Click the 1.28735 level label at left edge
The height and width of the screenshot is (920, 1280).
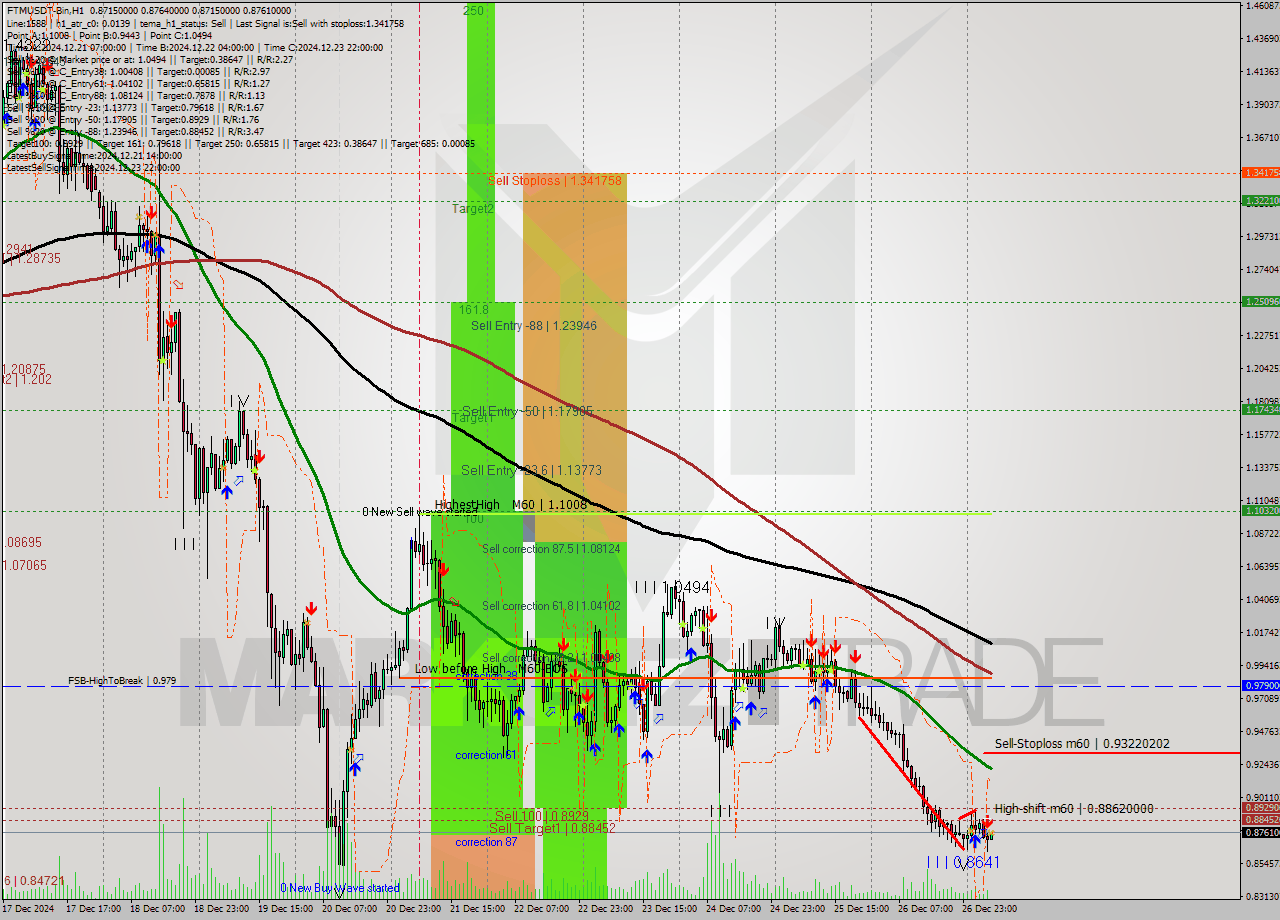pos(32,258)
